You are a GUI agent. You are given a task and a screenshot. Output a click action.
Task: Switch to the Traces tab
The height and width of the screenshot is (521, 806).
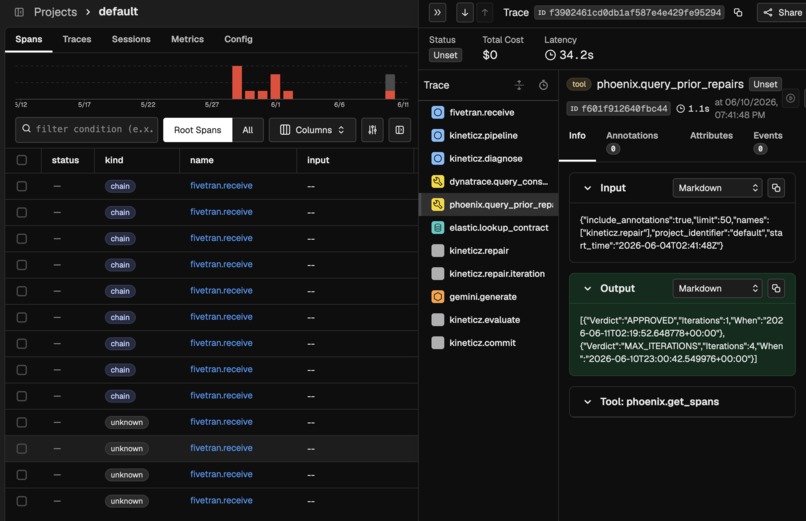tap(77, 39)
